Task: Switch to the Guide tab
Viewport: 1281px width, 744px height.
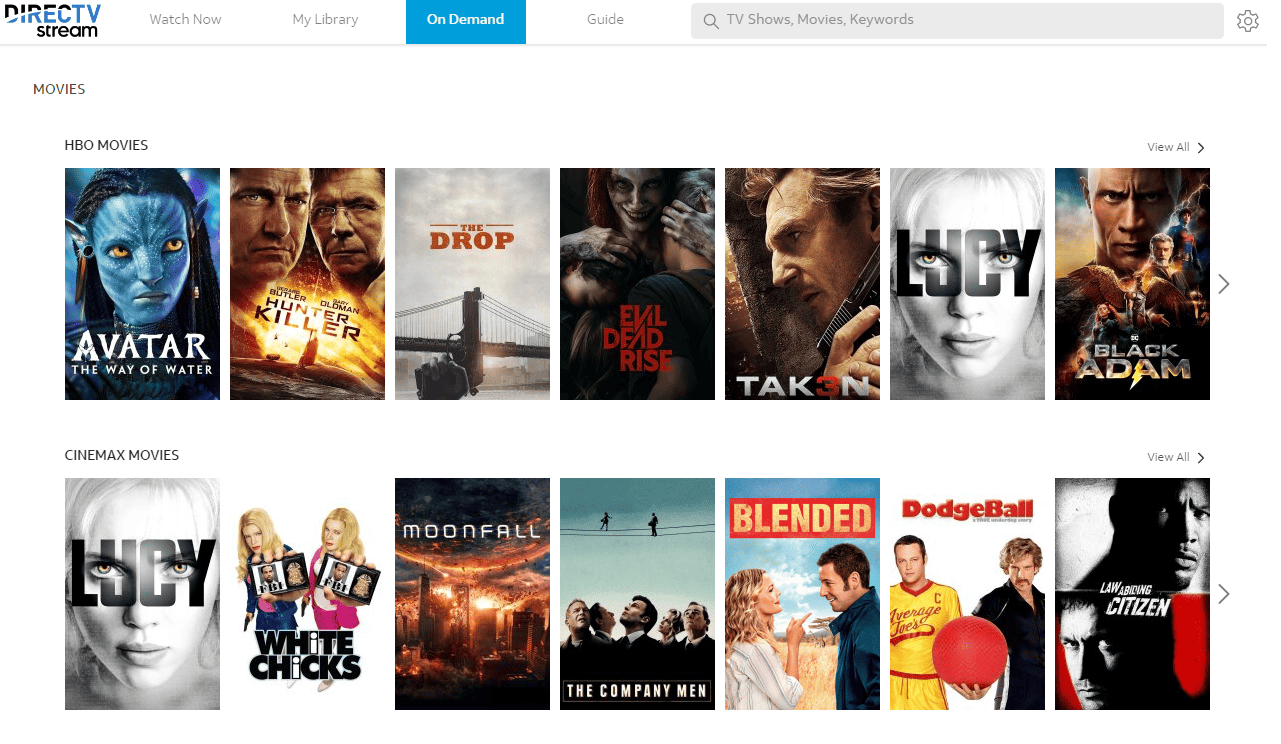Action: 604,19
